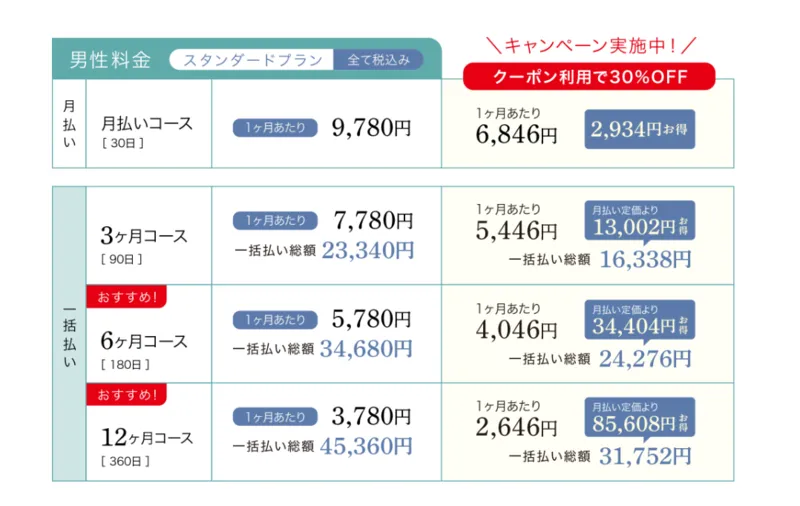Click the おすすめ! badge above 12ヶ月コース
The height and width of the screenshot is (506, 800).
click(127, 394)
